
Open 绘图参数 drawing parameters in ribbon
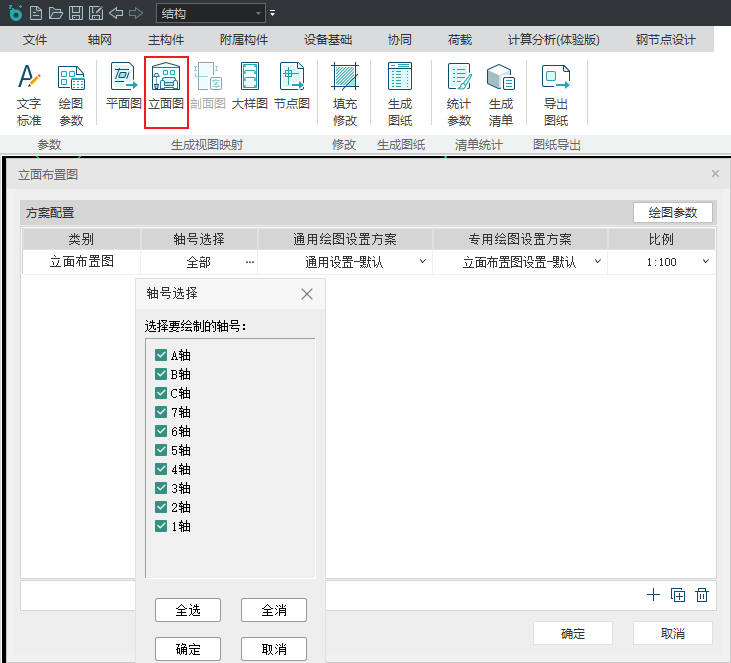[71, 94]
